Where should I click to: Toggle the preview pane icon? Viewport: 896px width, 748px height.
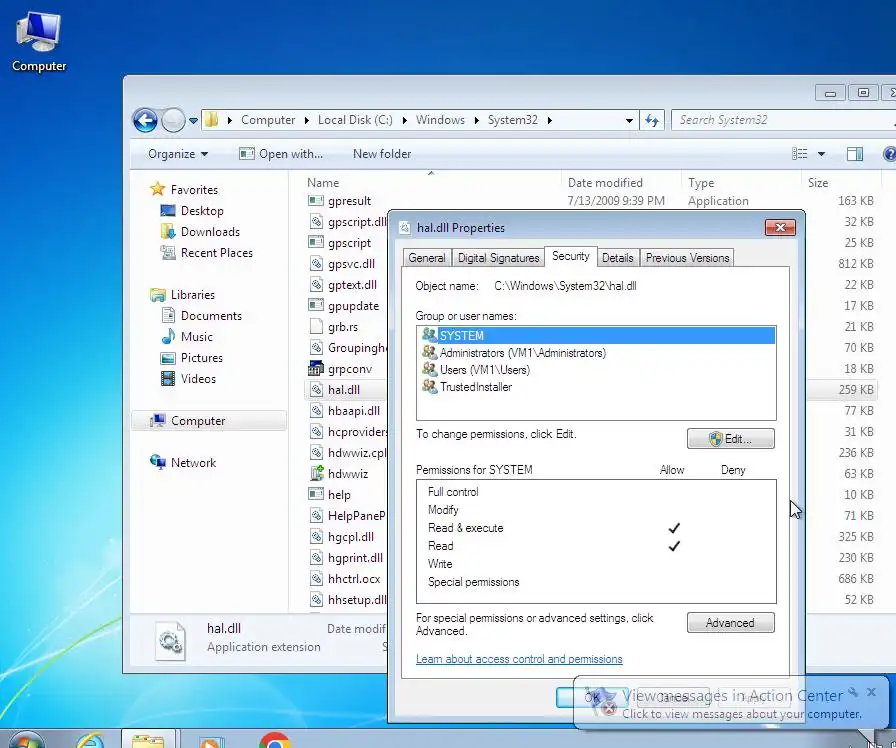(855, 154)
